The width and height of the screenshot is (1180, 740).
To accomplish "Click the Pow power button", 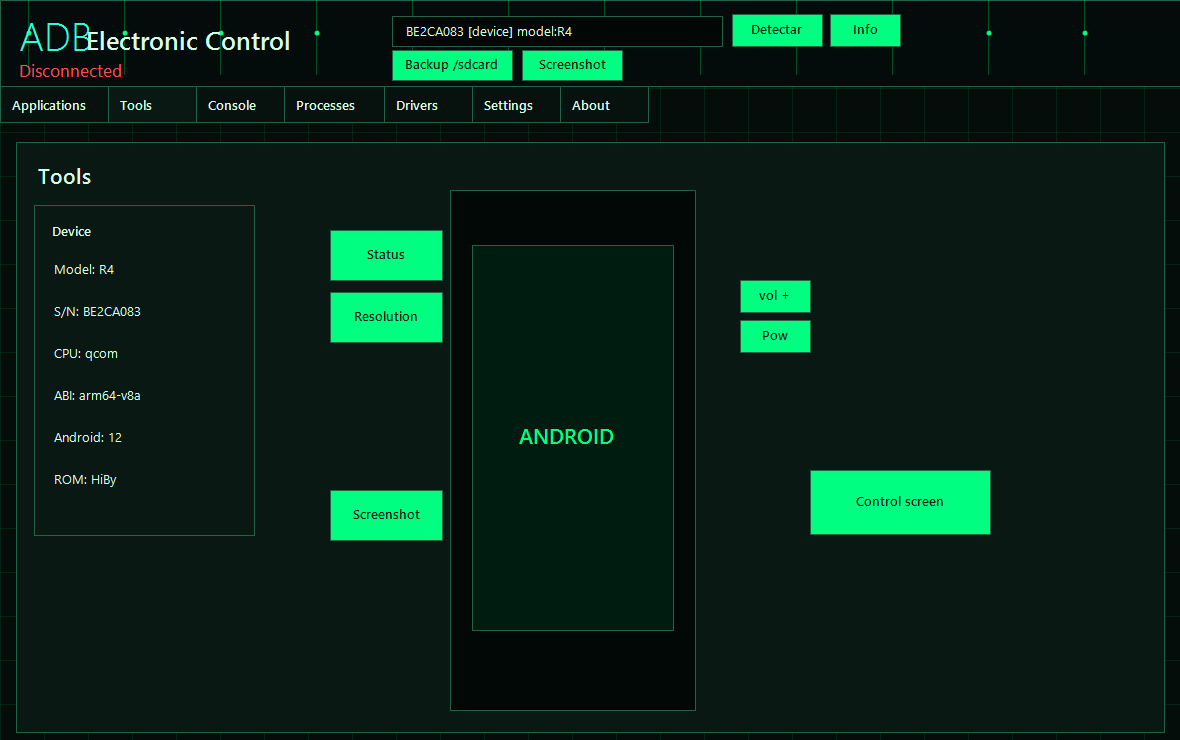I will click(775, 337).
